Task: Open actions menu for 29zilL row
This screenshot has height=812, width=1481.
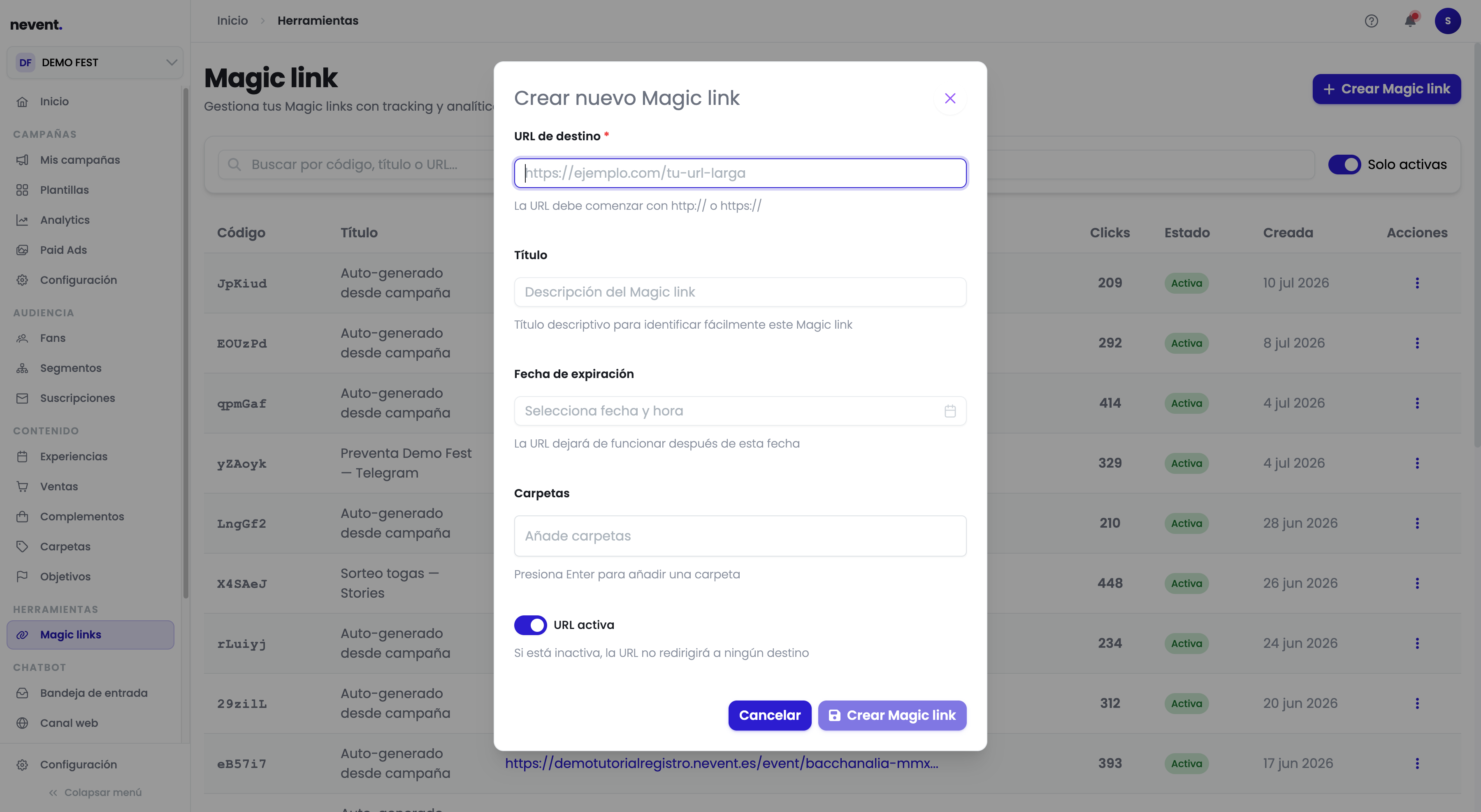Action: tap(1417, 703)
